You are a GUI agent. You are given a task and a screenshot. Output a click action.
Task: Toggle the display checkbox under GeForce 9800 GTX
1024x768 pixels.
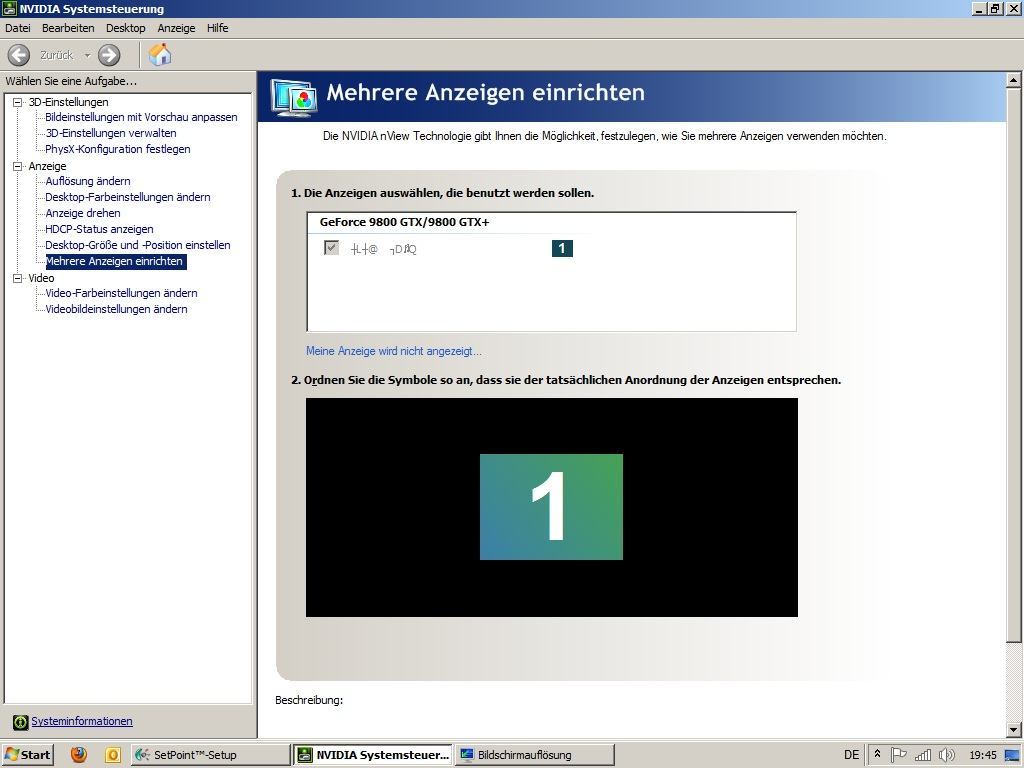[x=331, y=248]
